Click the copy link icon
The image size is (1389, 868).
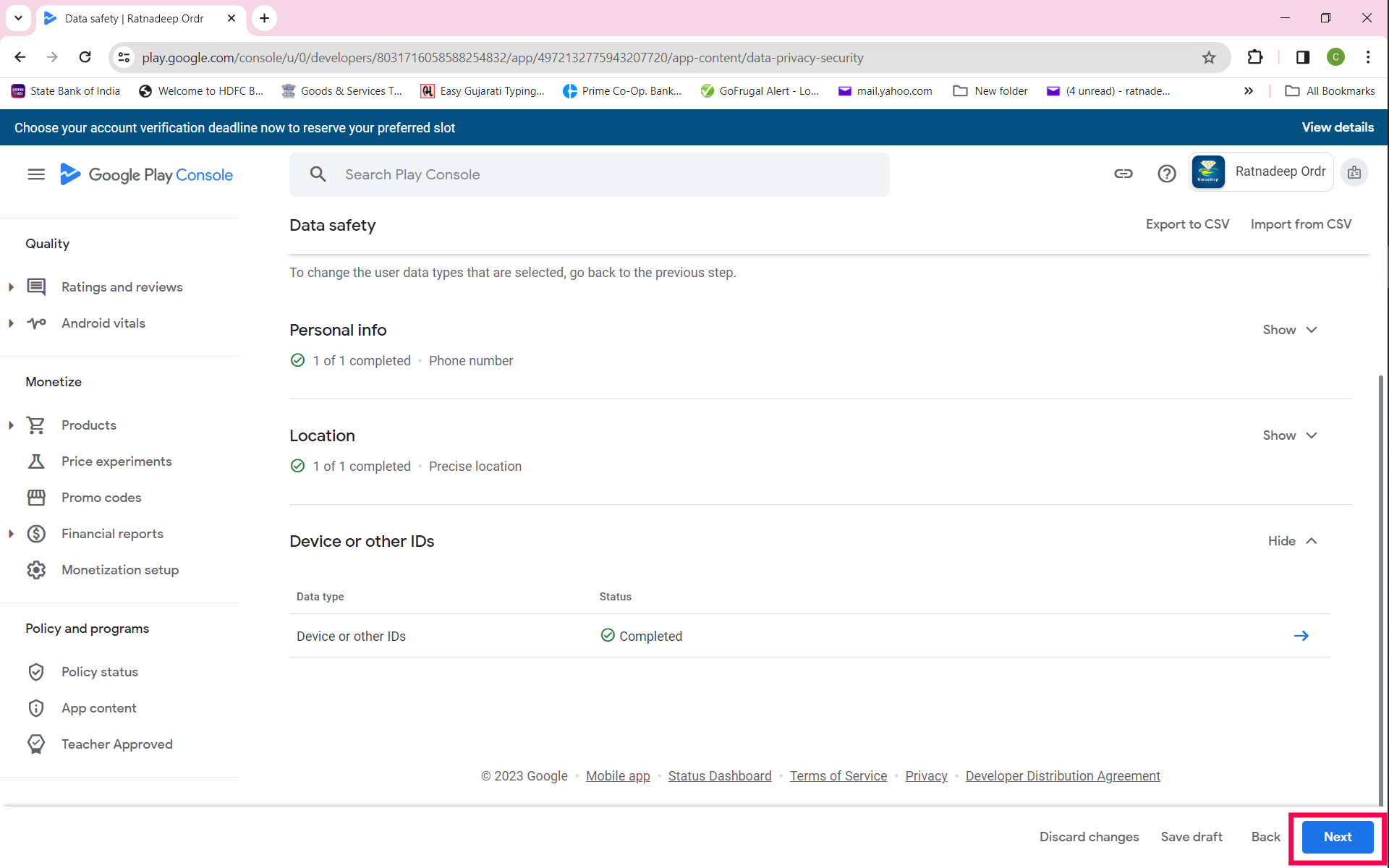1123,174
